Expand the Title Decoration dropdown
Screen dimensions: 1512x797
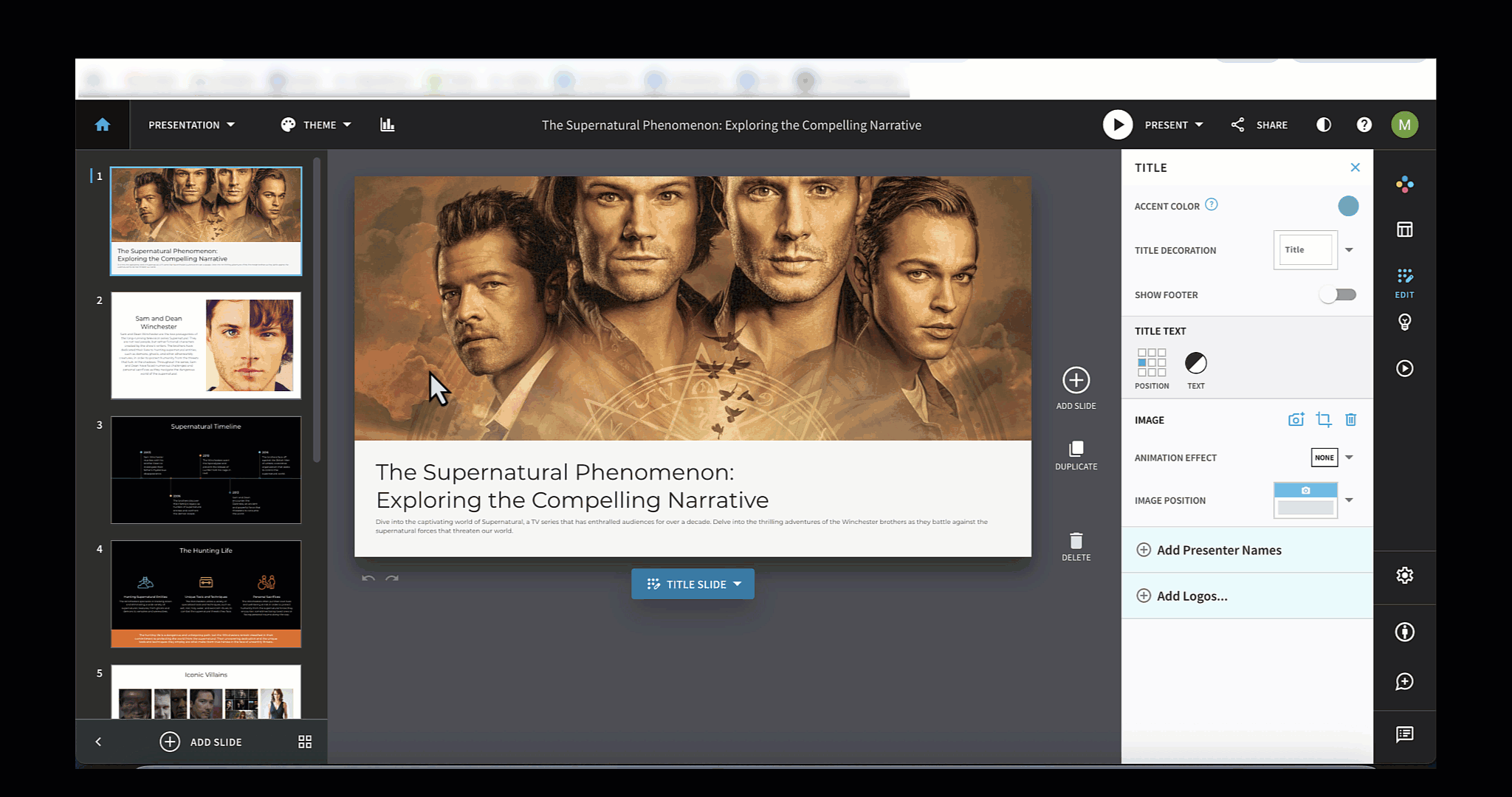tap(1349, 250)
